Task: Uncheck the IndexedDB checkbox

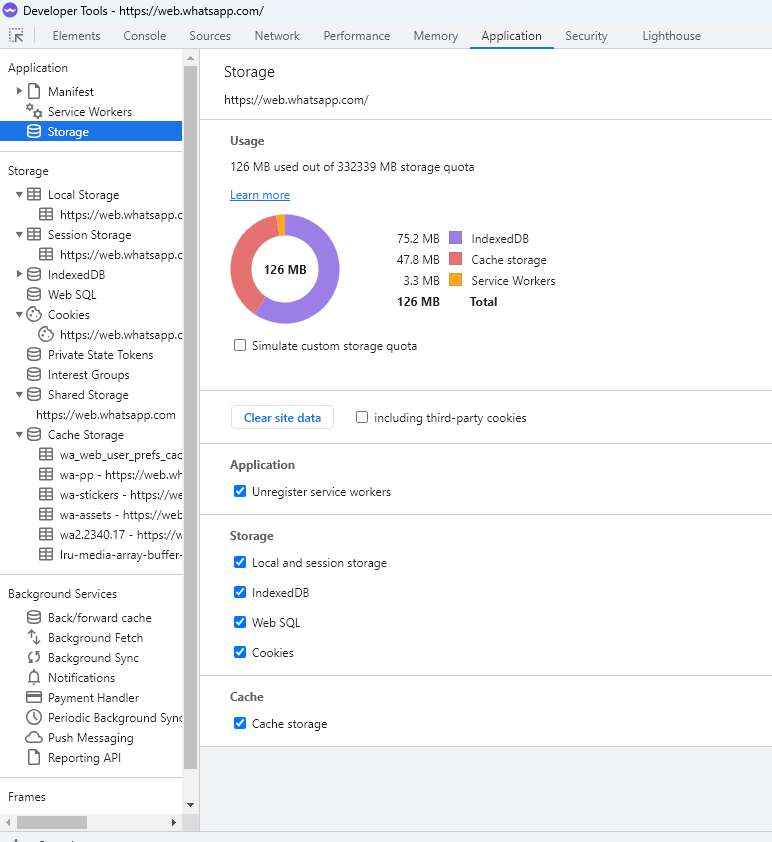Action: [x=240, y=592]
